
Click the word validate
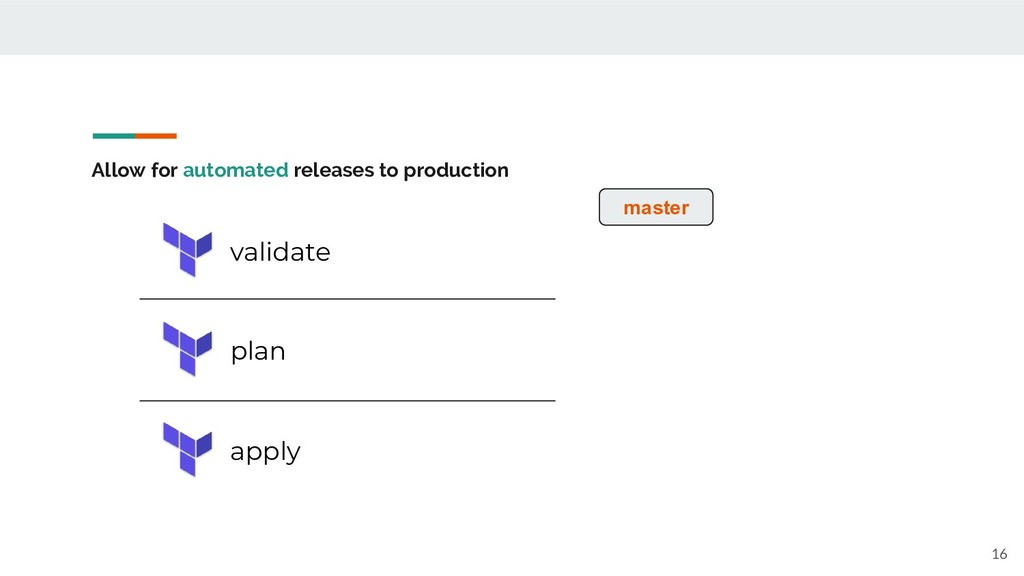point(280,252)
